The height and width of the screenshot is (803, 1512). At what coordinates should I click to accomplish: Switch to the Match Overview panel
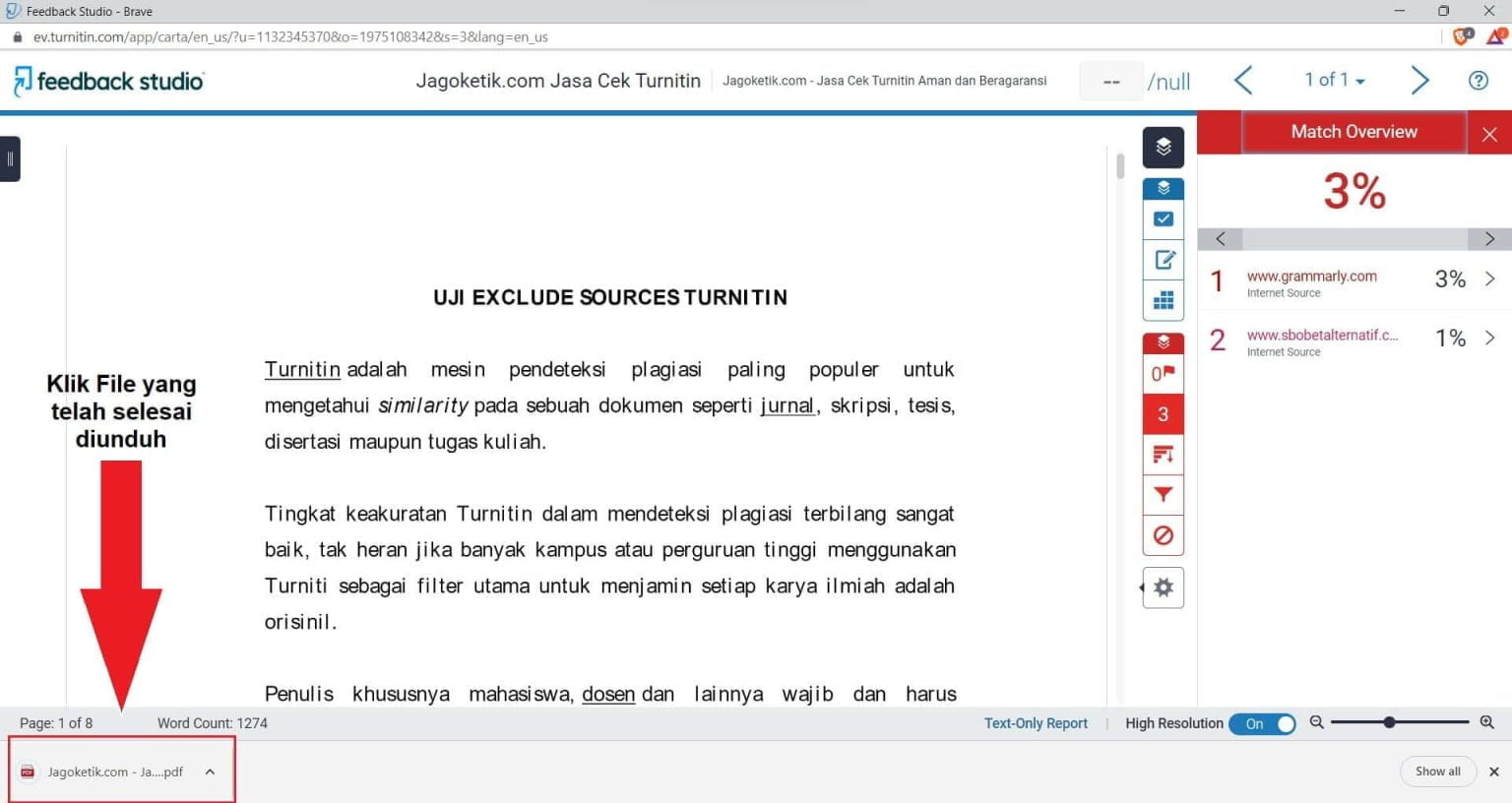point(1354,131)
